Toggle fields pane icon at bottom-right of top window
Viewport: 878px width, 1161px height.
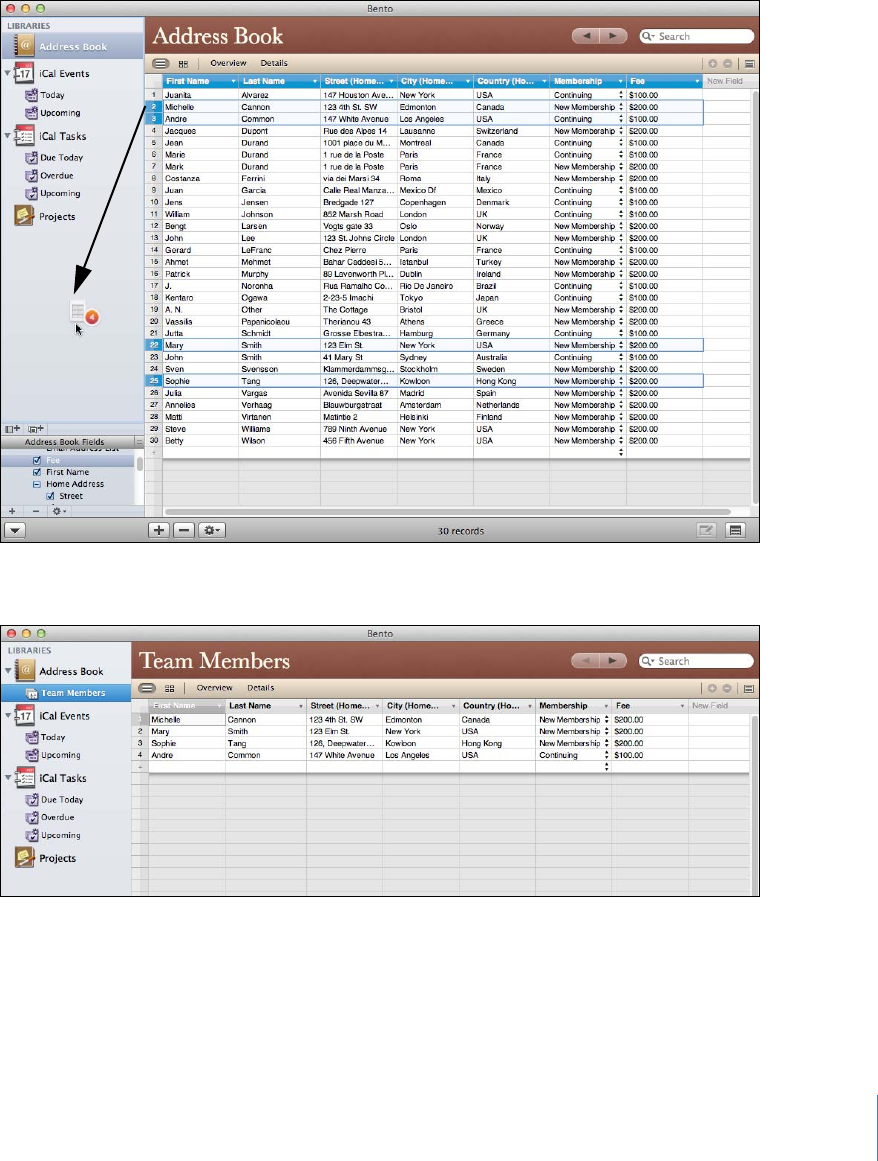(x=735, y=530)
